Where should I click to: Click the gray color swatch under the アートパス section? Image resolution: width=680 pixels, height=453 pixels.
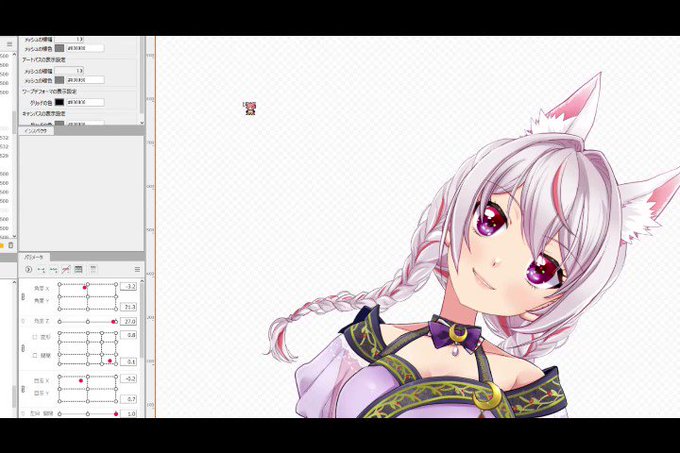click(x=59, y=80)
